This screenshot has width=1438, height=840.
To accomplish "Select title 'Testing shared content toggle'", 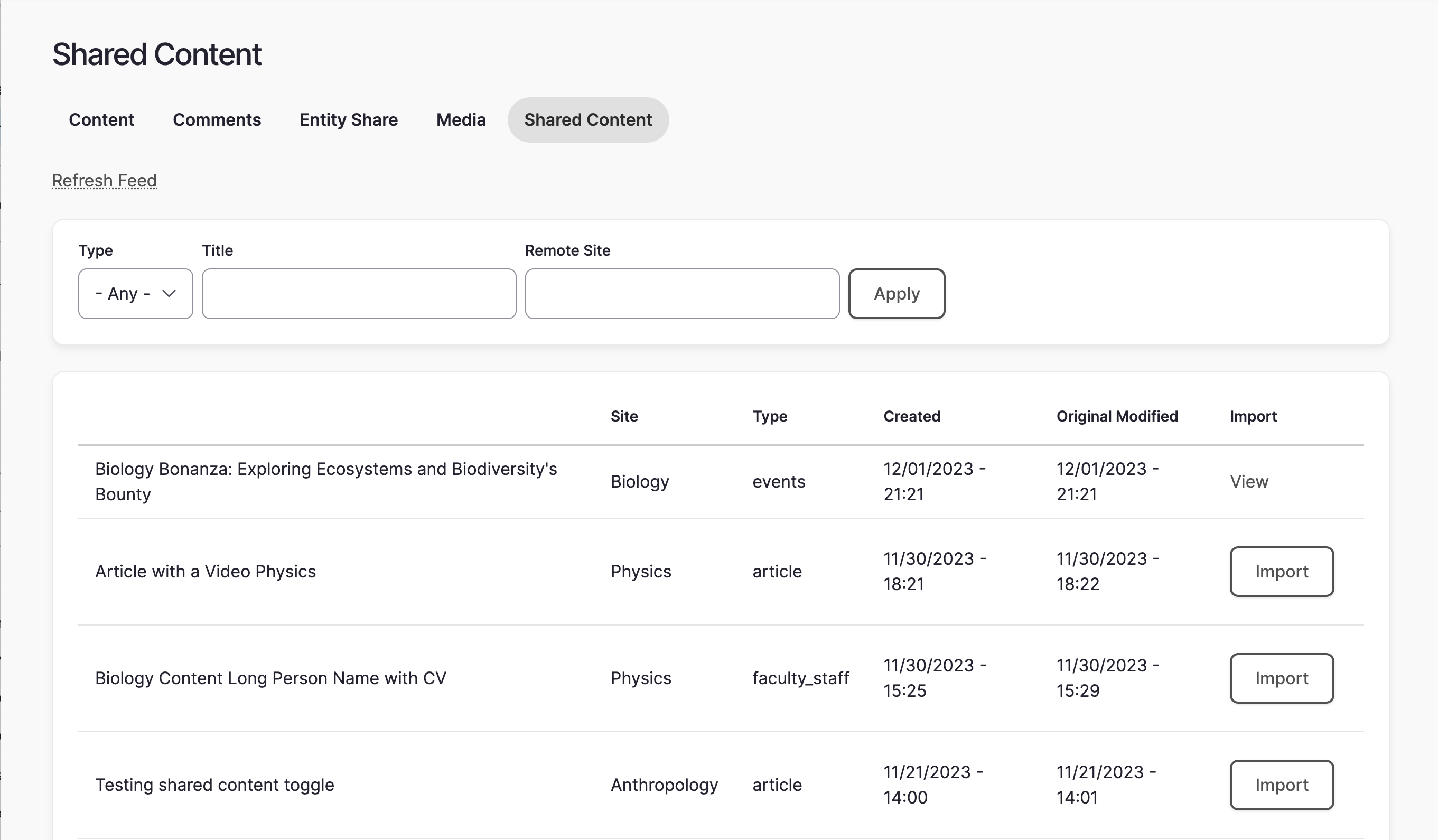I will tap(214, 785).
